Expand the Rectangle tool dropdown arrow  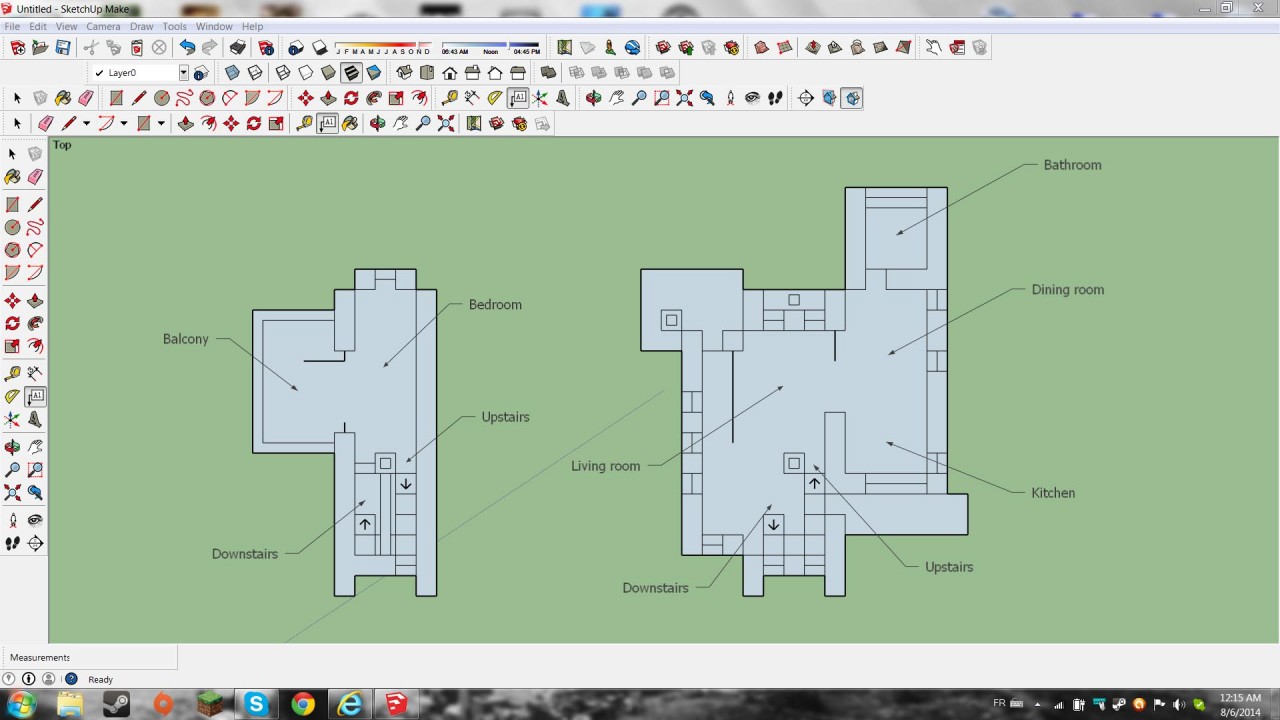tap(160, 124)
